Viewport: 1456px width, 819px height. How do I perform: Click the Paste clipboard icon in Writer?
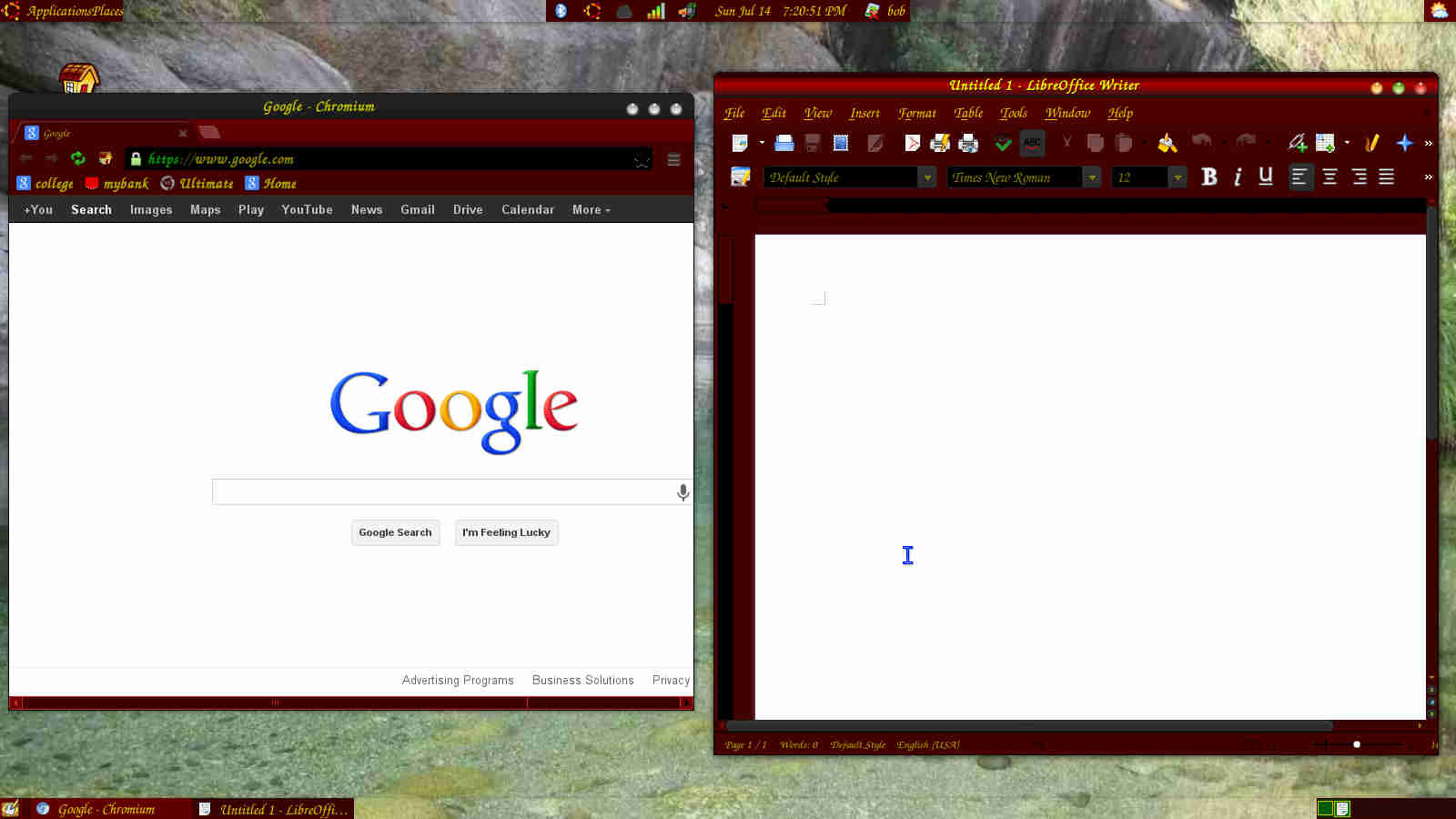1124,143
